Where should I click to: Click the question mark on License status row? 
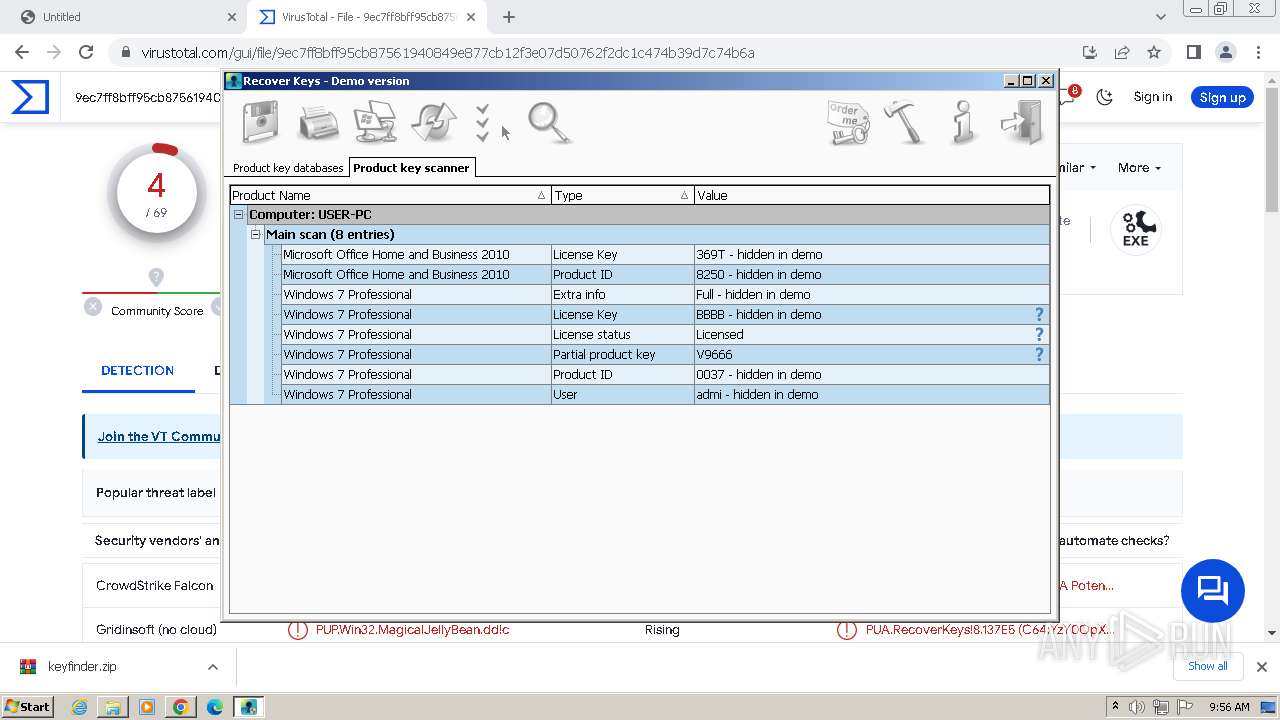(x=1039, y=334)
